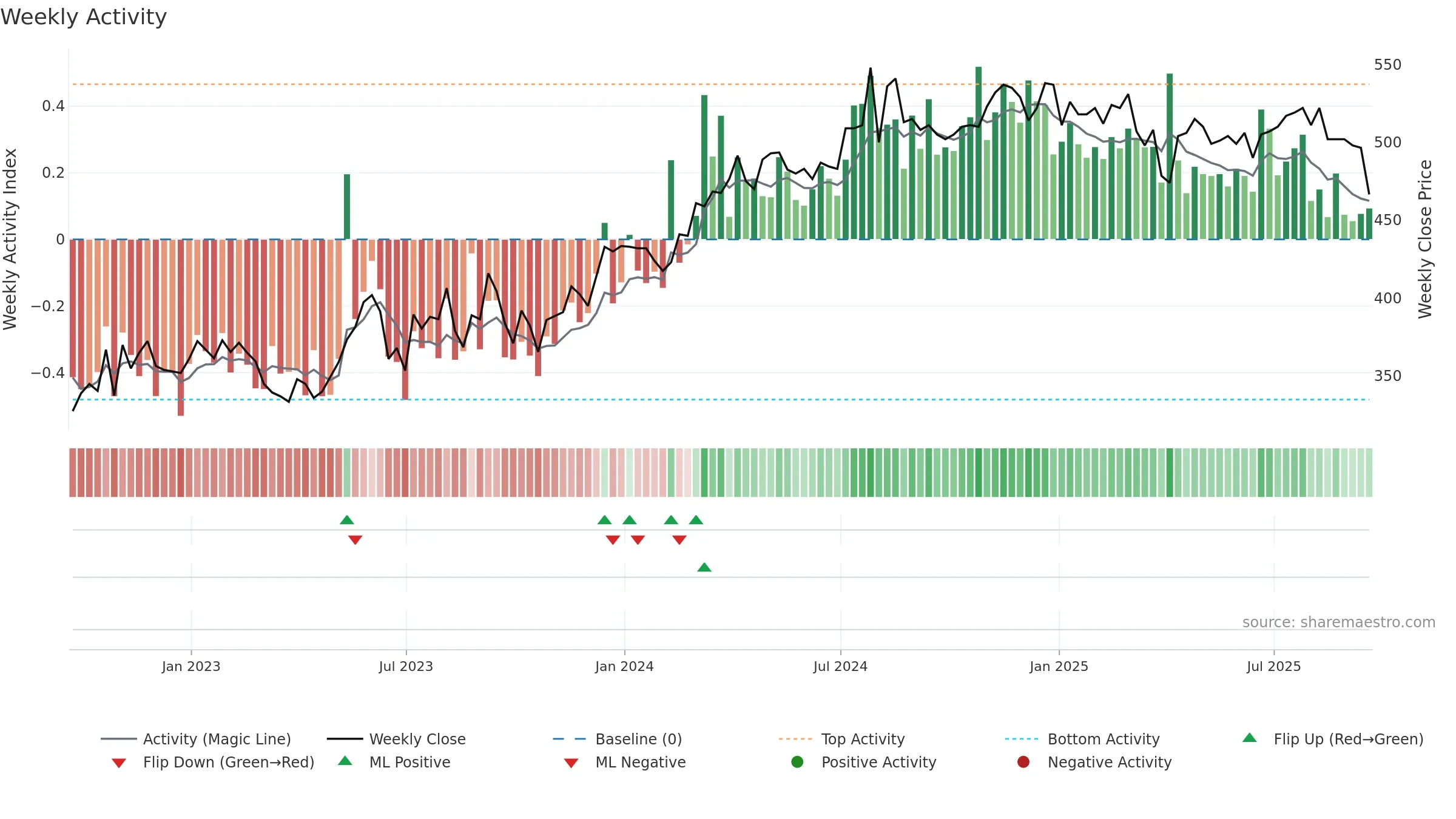Select the flip up marker near mid-2023
The width and height of the screenshot is (1456, 819).
point(347,520)
